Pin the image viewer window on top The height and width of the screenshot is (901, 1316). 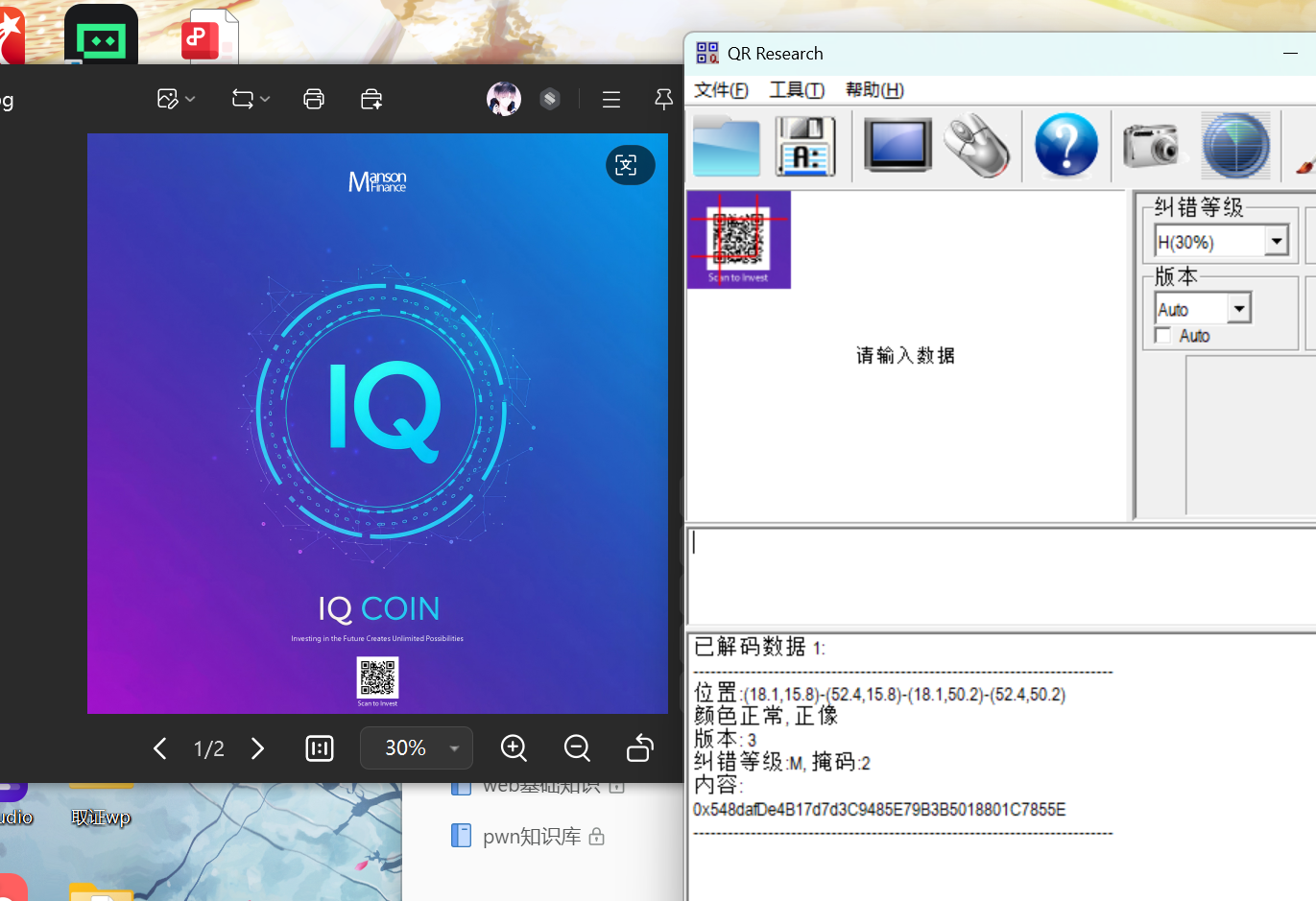click(663, 99)
